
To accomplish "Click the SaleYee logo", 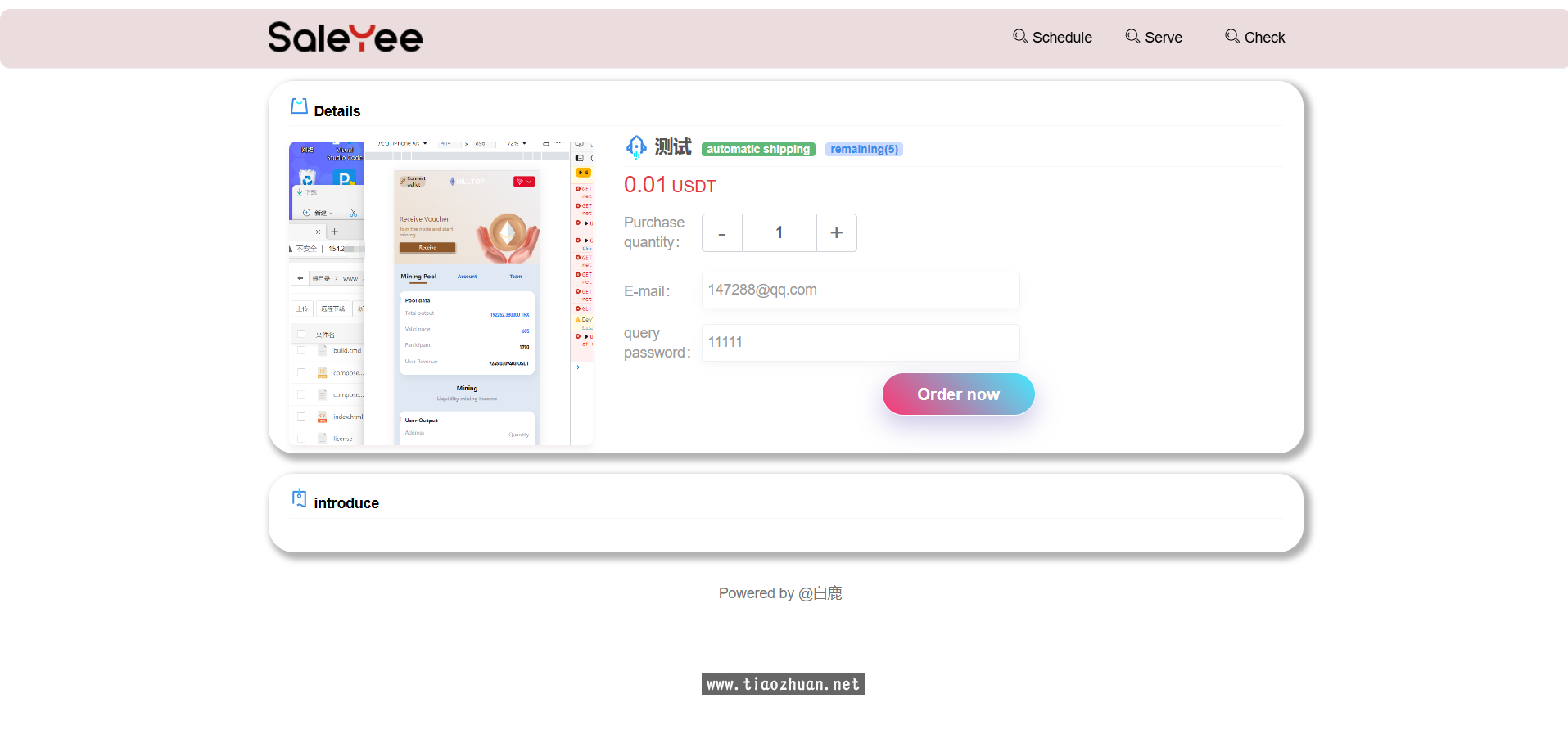I will 345,38.
